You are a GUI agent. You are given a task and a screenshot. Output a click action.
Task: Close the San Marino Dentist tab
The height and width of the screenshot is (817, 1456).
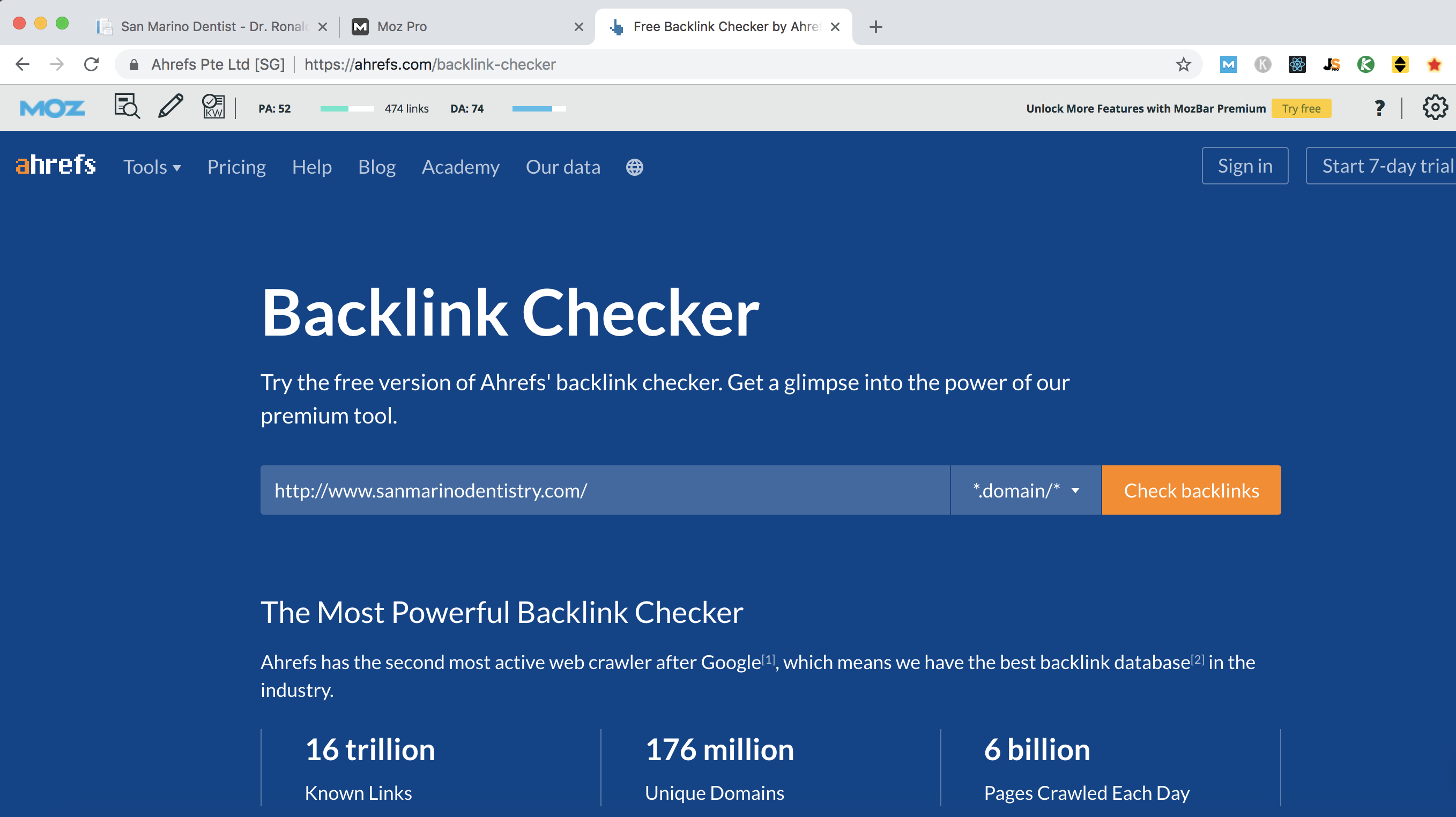pos(323,27)
